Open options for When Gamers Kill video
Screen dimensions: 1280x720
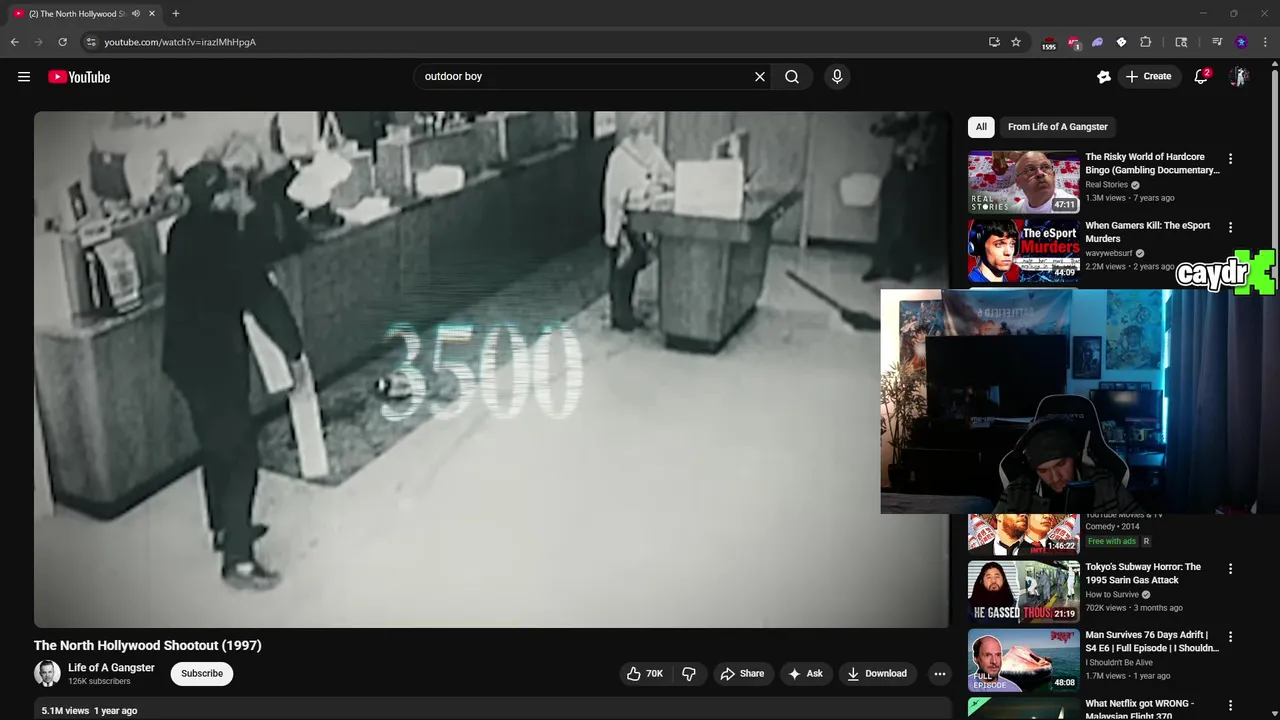tap(1230, 228)
